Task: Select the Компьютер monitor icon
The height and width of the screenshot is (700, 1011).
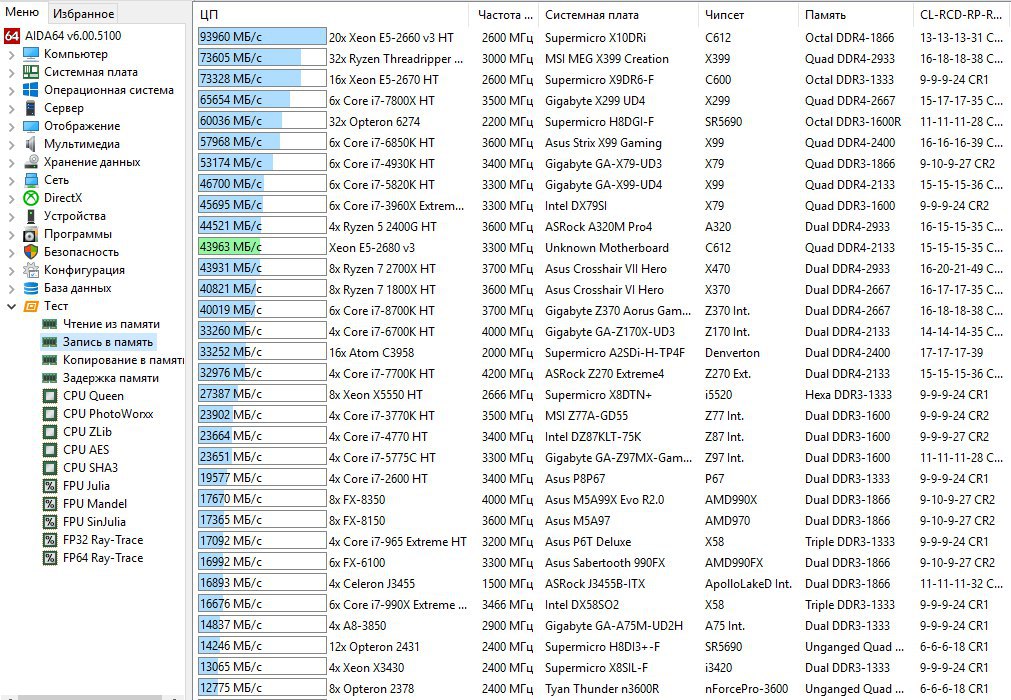Action: (30, 54)
